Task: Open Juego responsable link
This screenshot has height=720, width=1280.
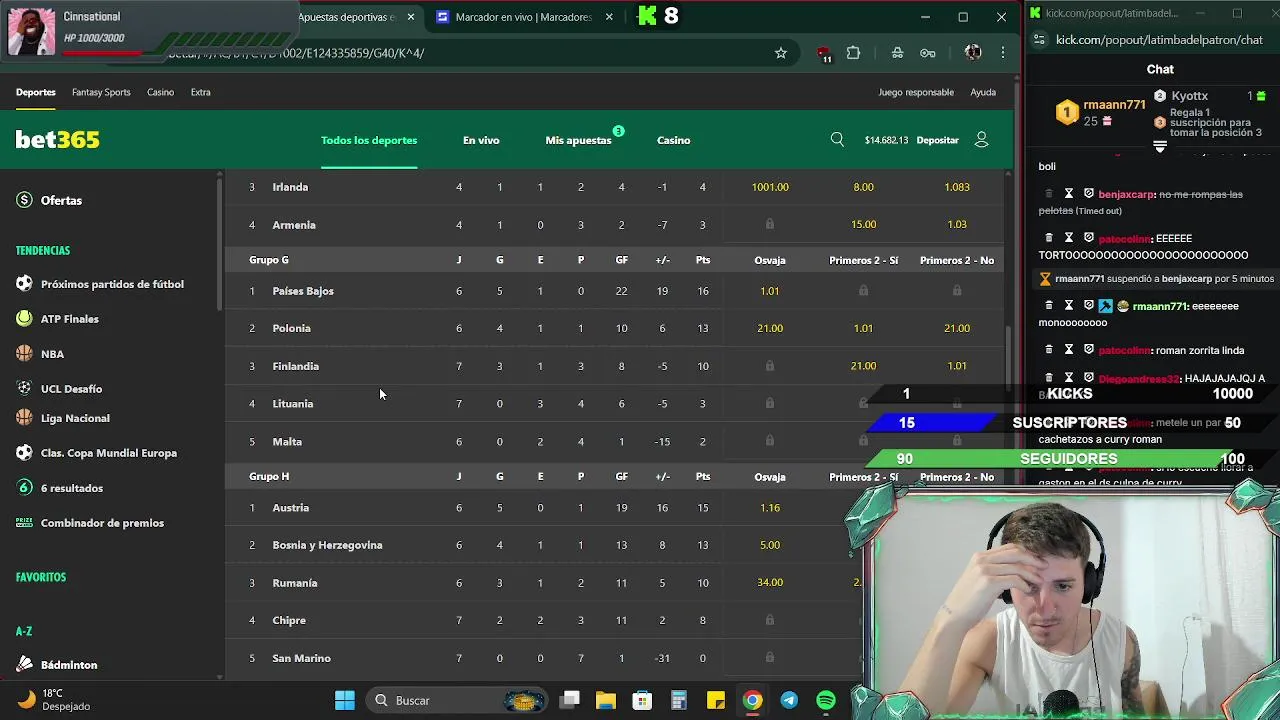Action: (916, 92)
